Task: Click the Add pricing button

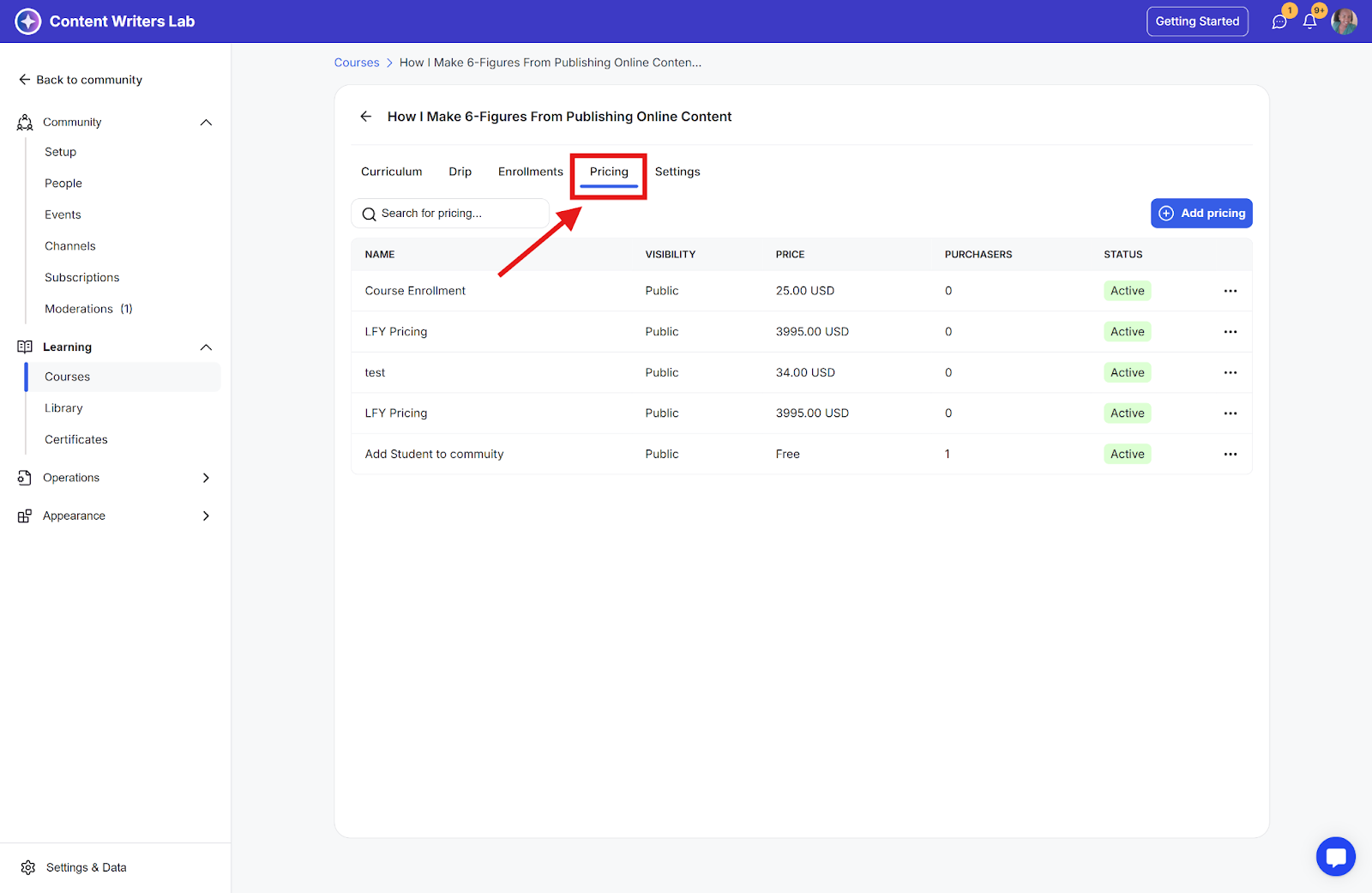Action: (x=1200, y=214)
